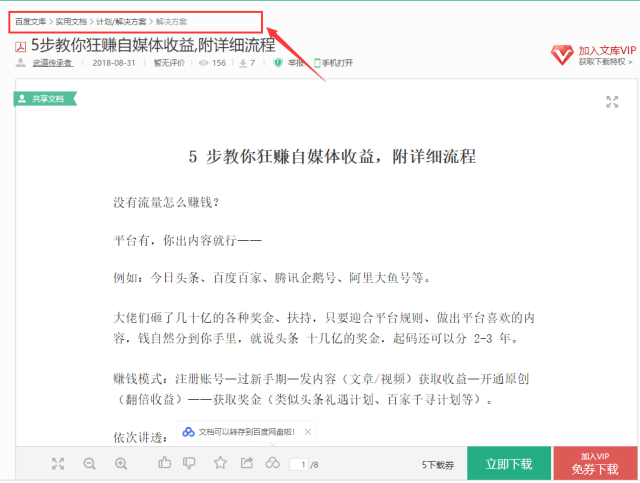Click the 加入文库VIP diamond icon
Screen dimensions: 640x483
point(562,55)
